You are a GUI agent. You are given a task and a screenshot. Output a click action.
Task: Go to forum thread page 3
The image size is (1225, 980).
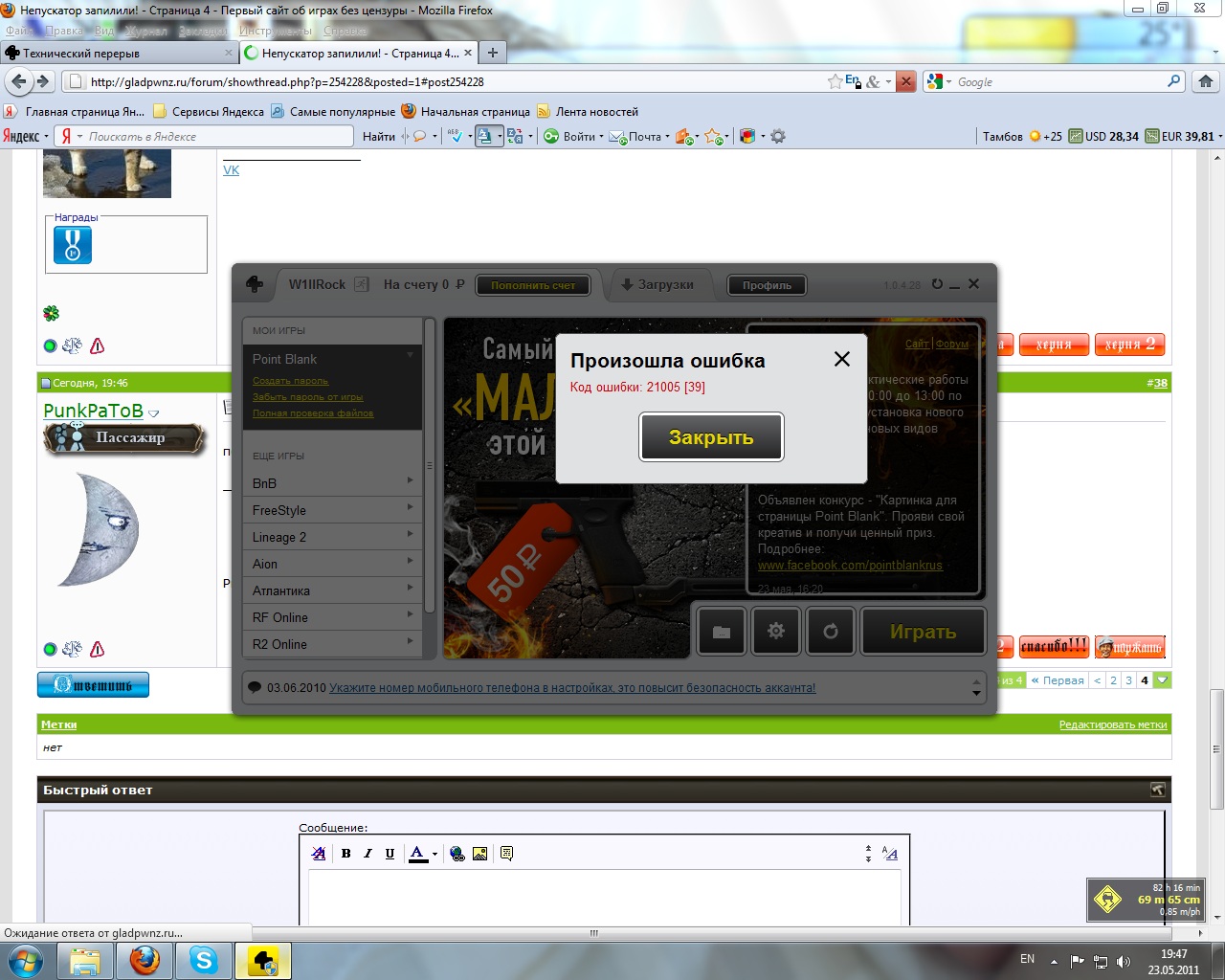click(x=1128, y=680)
